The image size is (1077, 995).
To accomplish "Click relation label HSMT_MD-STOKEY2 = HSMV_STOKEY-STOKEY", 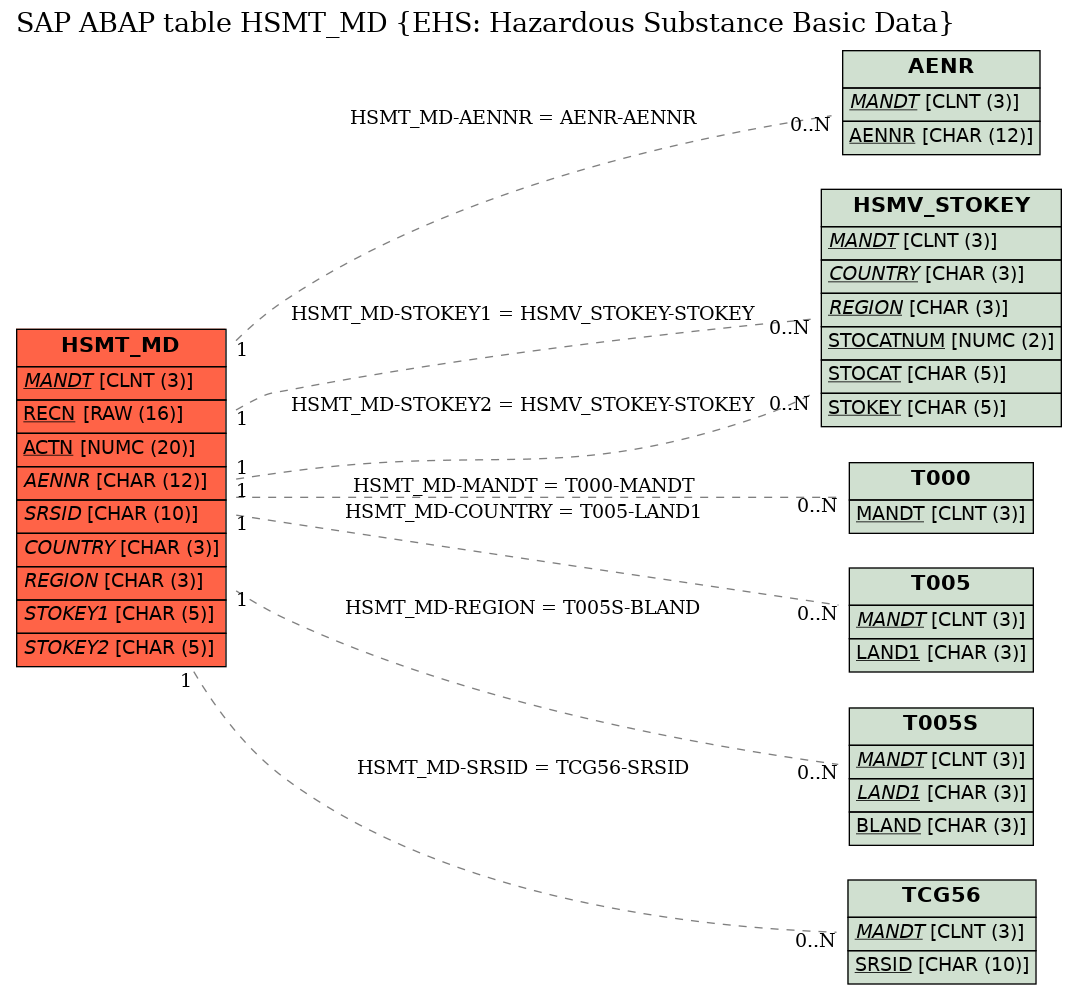I will [x=523, y=404].
